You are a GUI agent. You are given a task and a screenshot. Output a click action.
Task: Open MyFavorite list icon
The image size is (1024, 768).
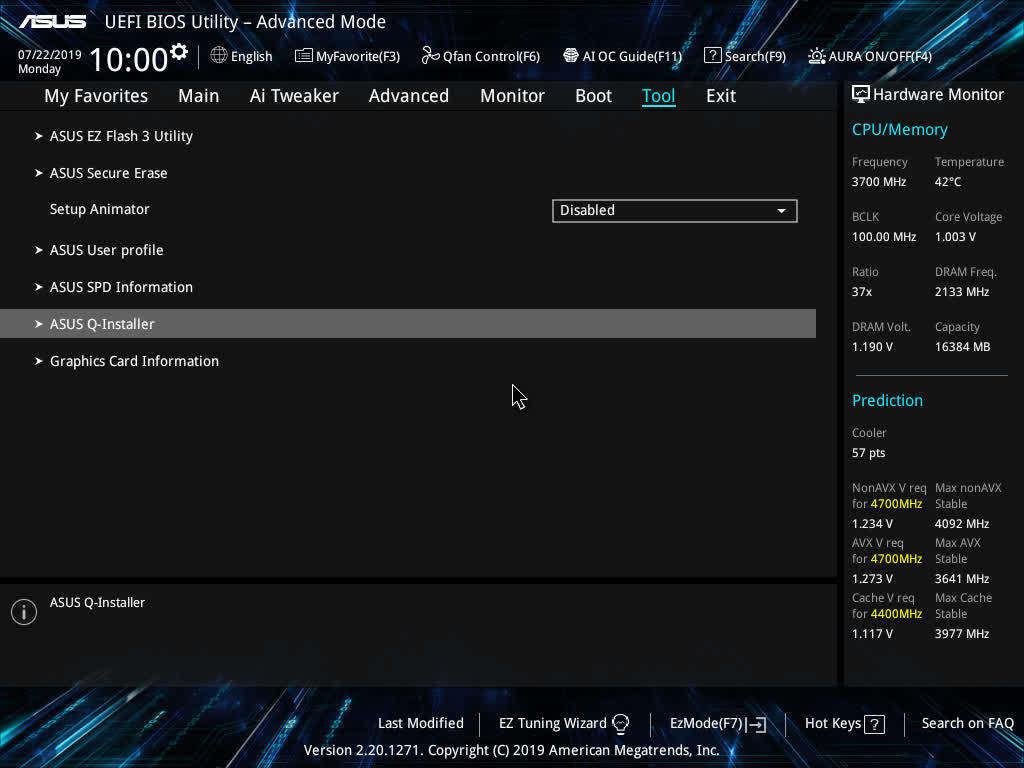coord(303,56)
